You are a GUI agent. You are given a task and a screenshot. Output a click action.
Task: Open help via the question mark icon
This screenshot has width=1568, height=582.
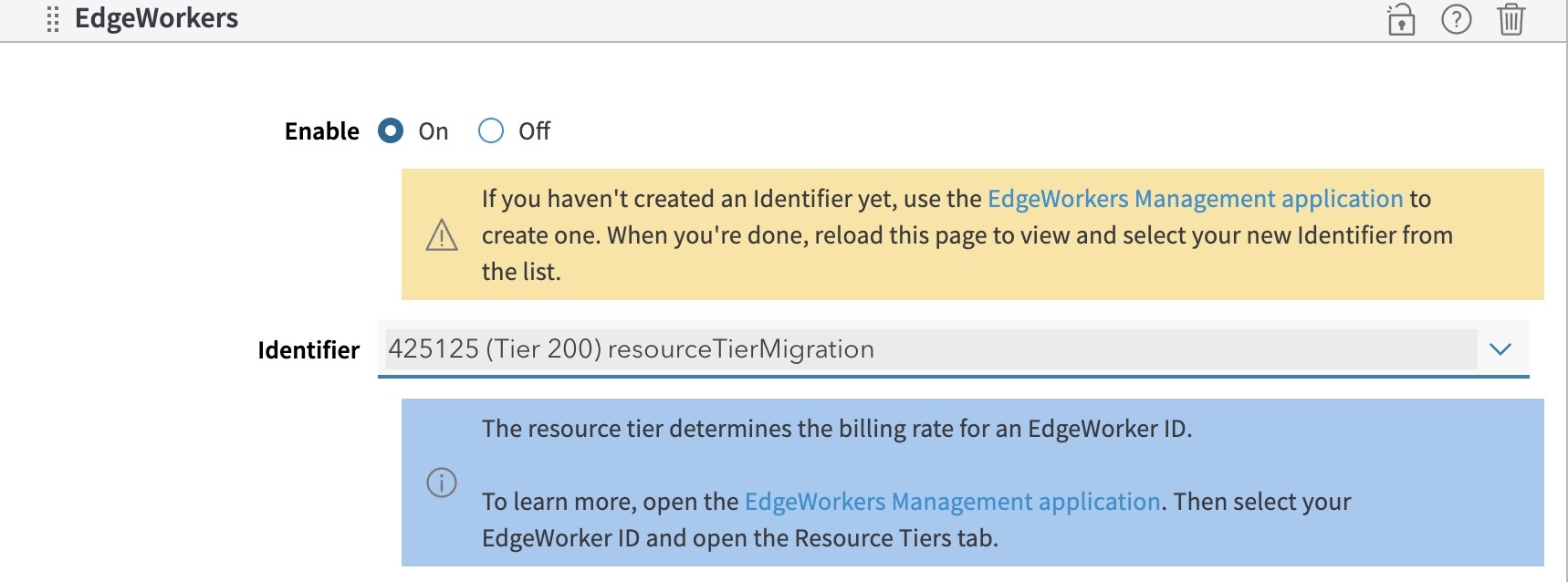click(x=1456, y=19)
